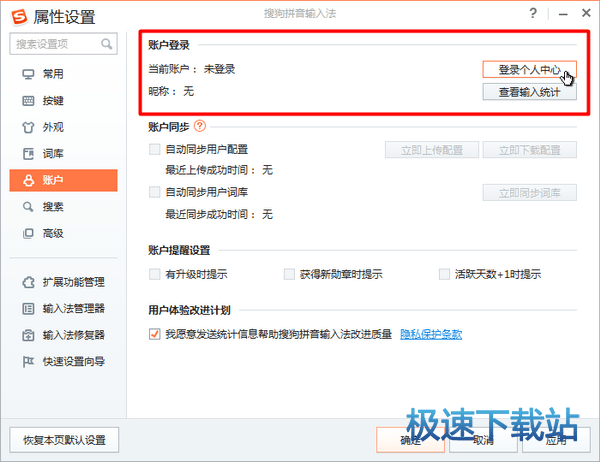Launch 输入法修复器
Screen dimensions: 600x462
pyautogui.click(x=64, y=335)
